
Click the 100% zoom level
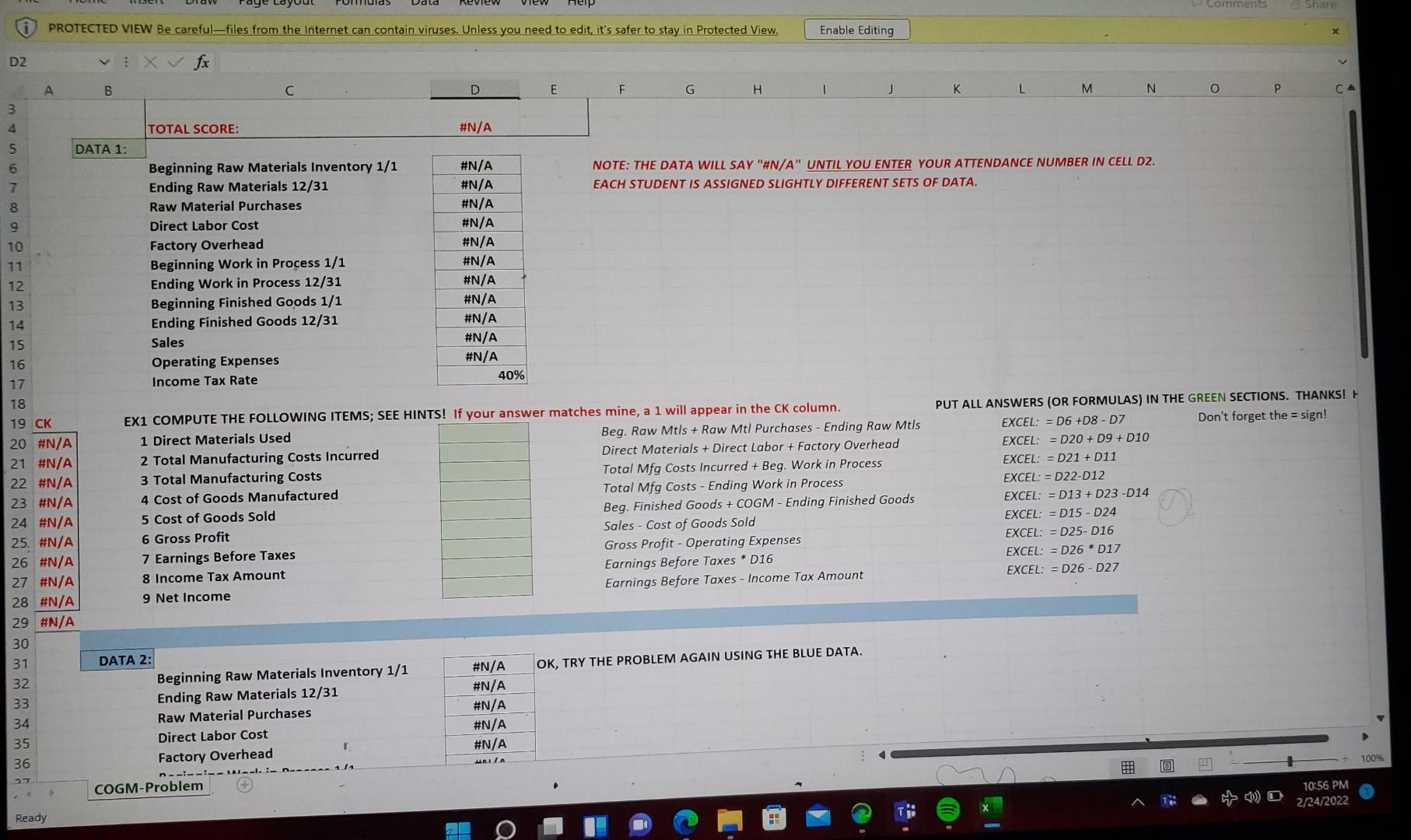click(1371, 758)
